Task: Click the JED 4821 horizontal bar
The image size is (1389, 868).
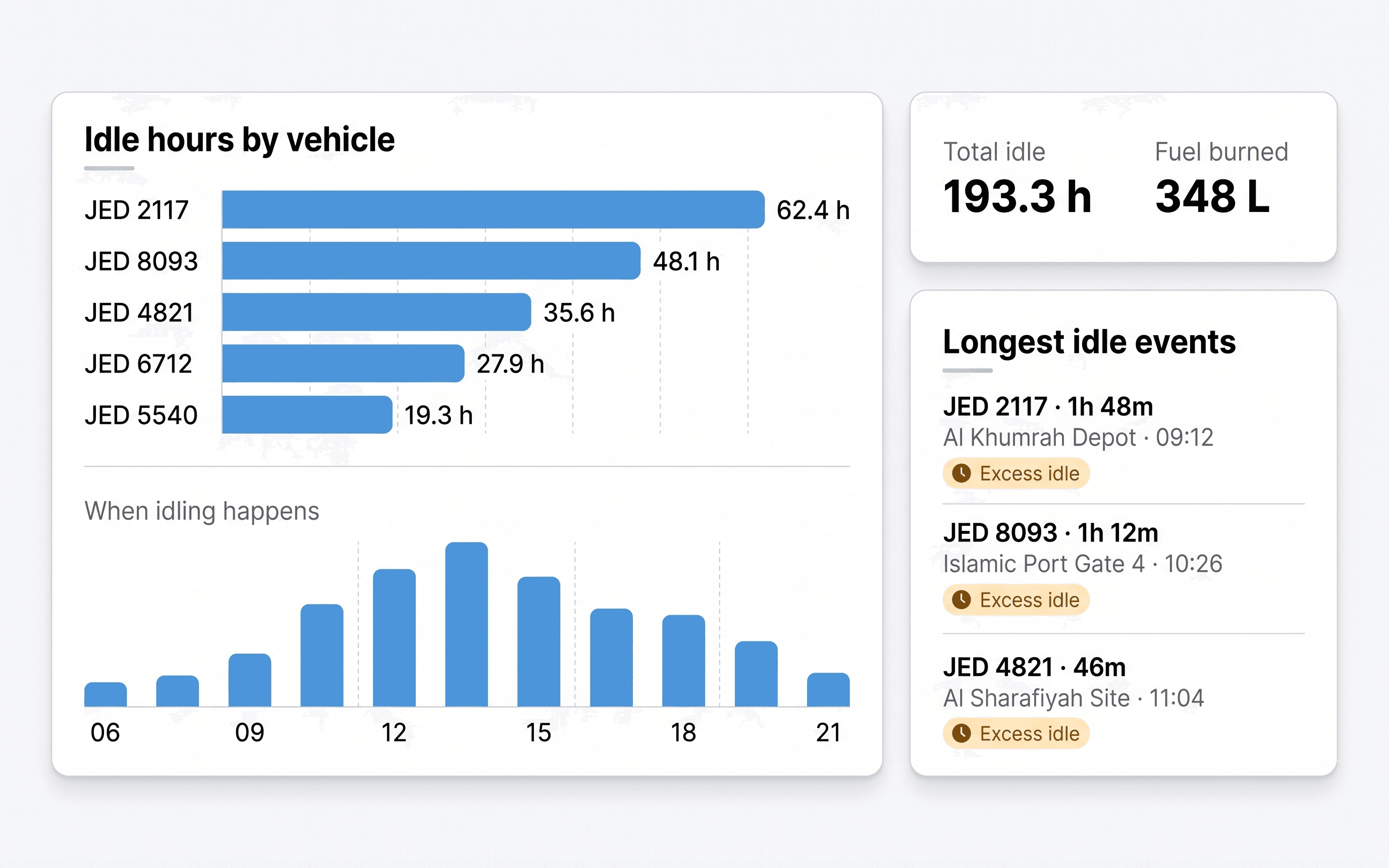Action: 377,312
